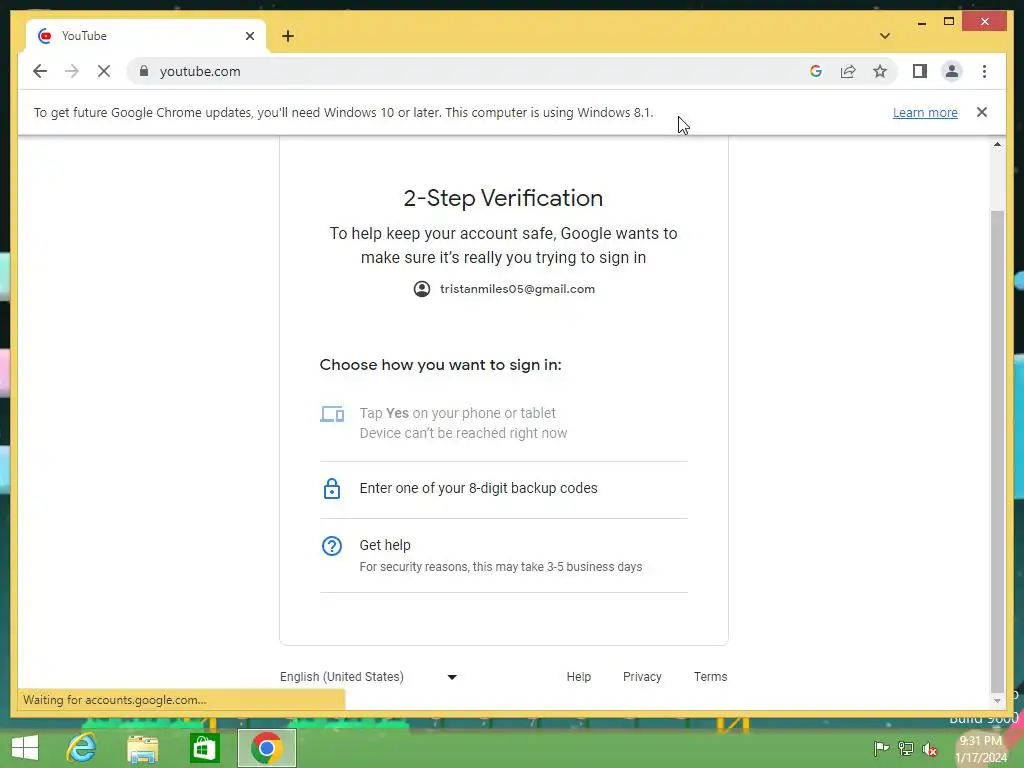Screen dimensions: 1024x768
Task: Open the Privacy footer link
Action: pyautogui.click(x=642, y=677)
